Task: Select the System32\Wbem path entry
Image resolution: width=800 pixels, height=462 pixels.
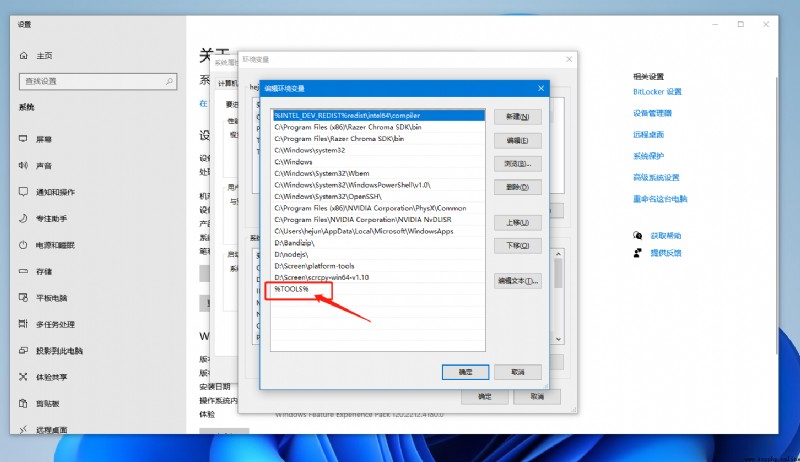Action: click(378, 173)
